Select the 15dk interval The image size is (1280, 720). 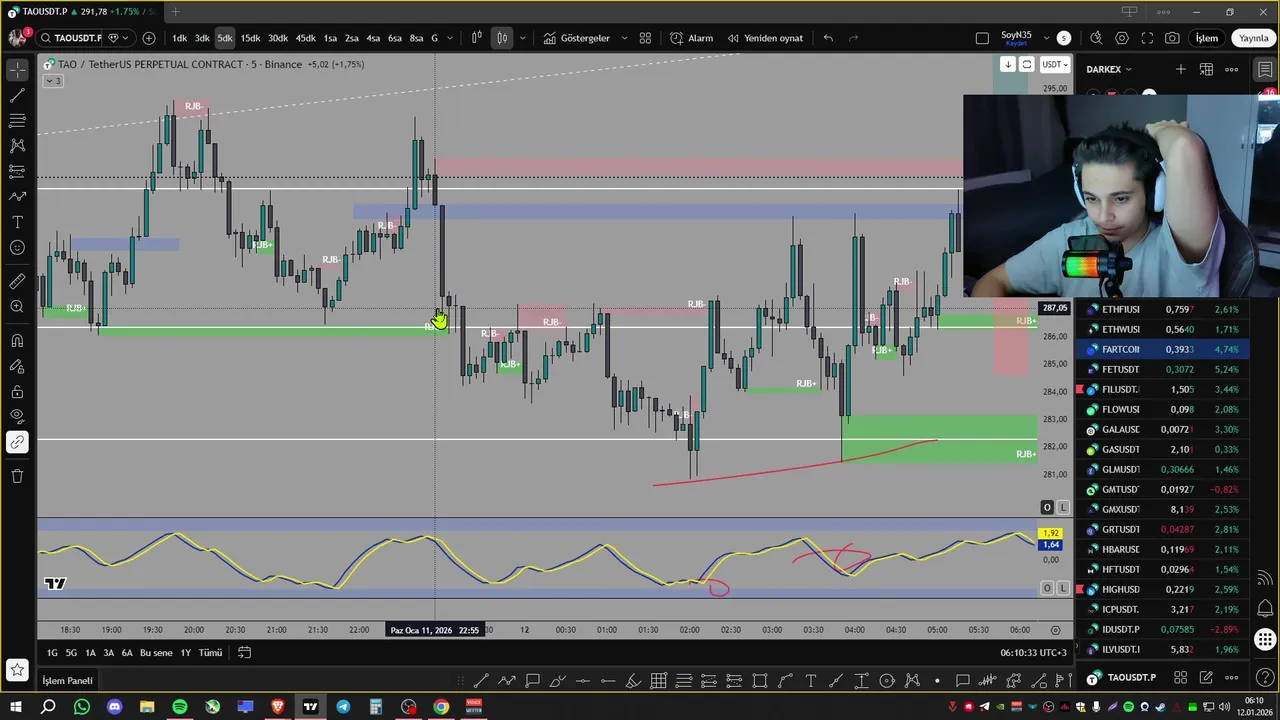pyautogui.click(x=250, y=38)
